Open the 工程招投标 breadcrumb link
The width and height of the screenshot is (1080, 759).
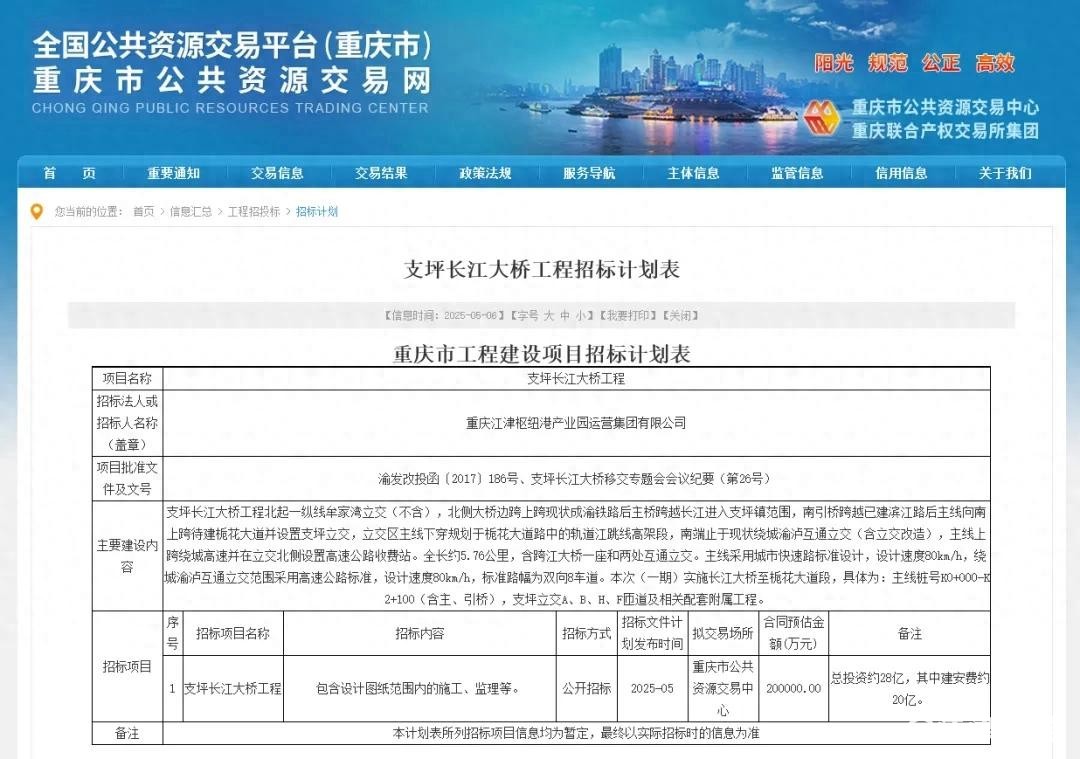254,211
